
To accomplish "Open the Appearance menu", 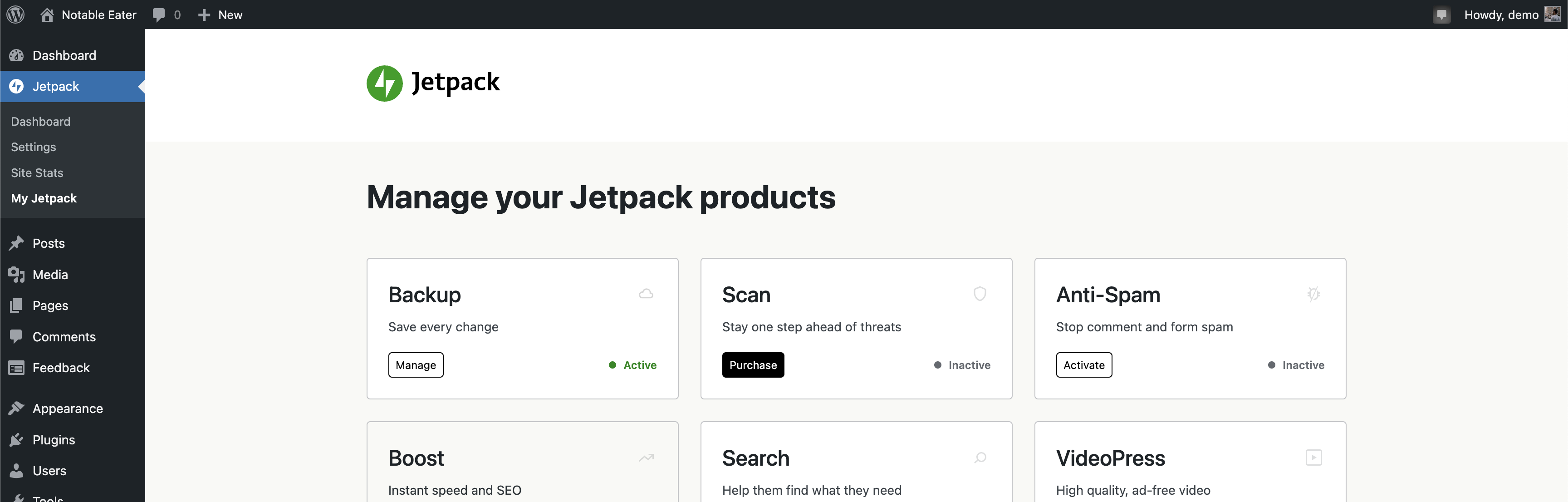I will [x=73, y=408].
